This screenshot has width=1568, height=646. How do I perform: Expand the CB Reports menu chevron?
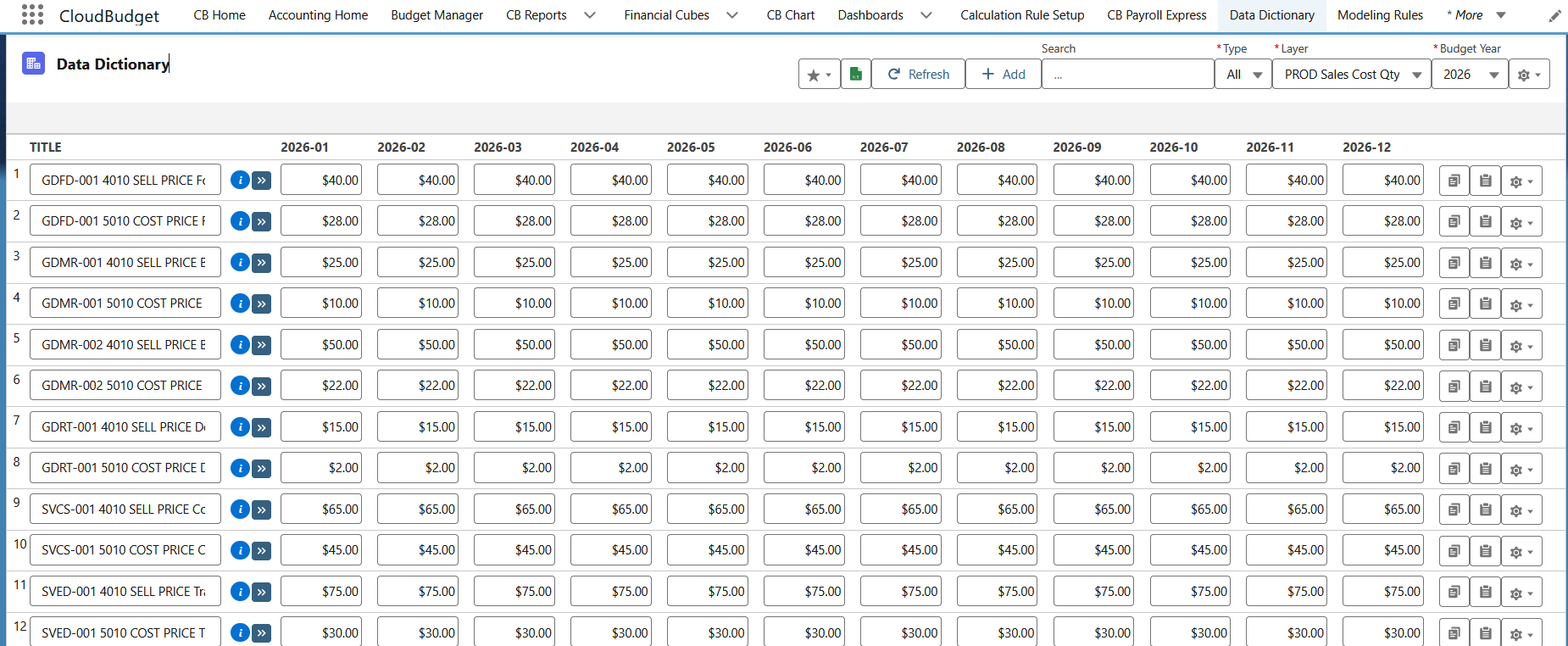[x=590, y=15]
